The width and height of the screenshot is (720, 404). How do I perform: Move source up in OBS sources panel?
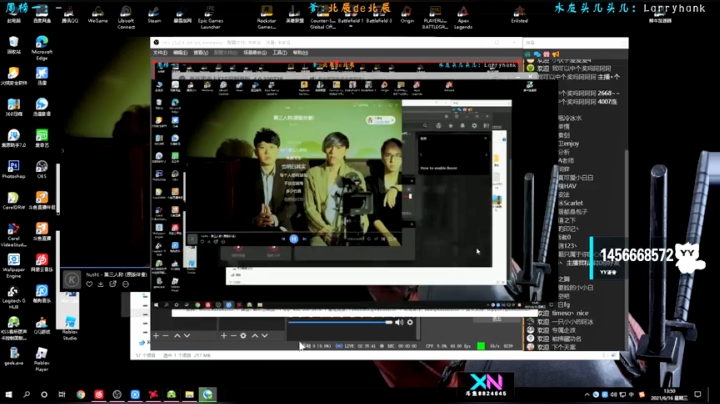[x=255, y=336]
